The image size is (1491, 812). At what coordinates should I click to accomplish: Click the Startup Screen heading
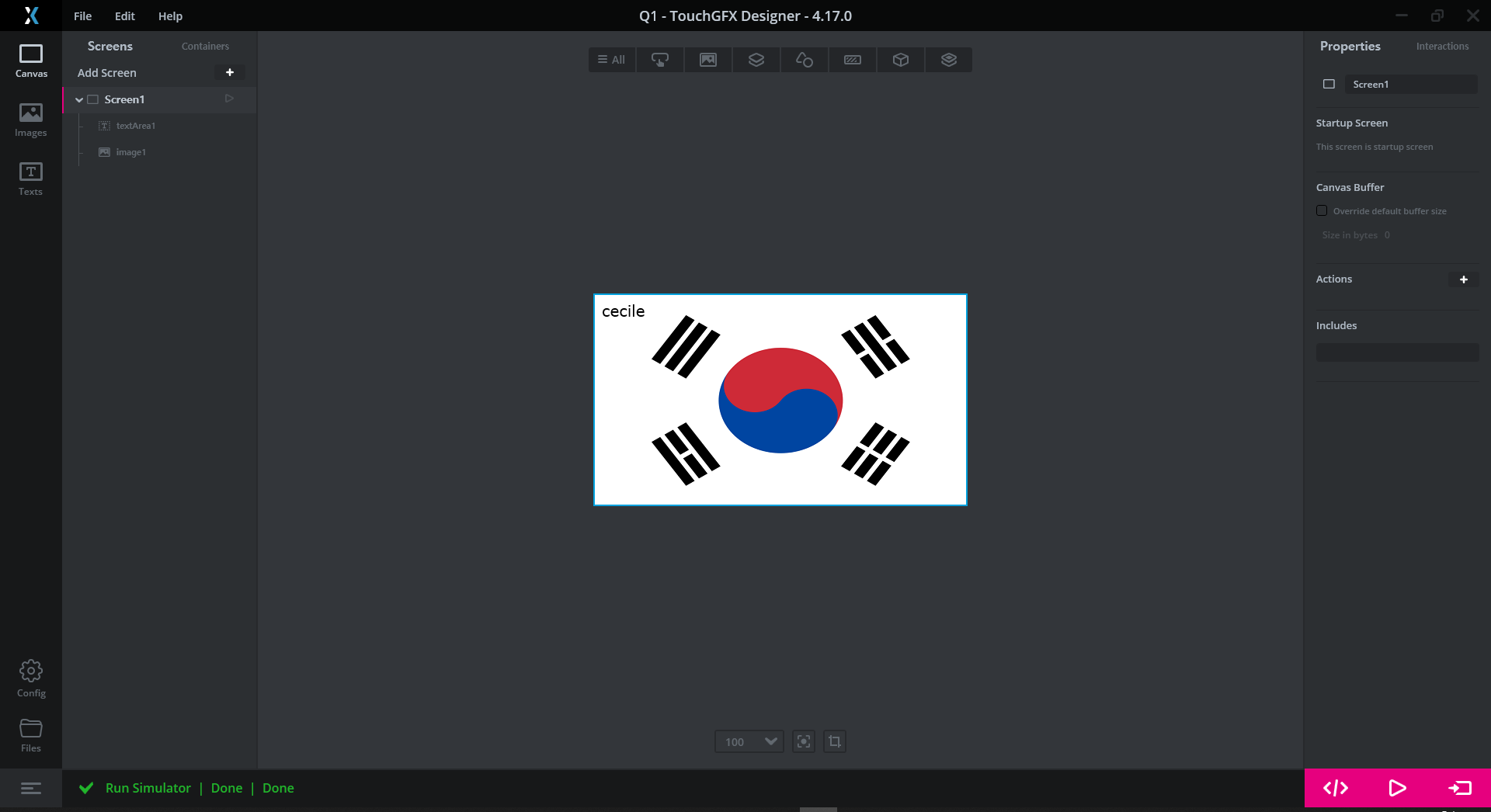coord(1352,123)
